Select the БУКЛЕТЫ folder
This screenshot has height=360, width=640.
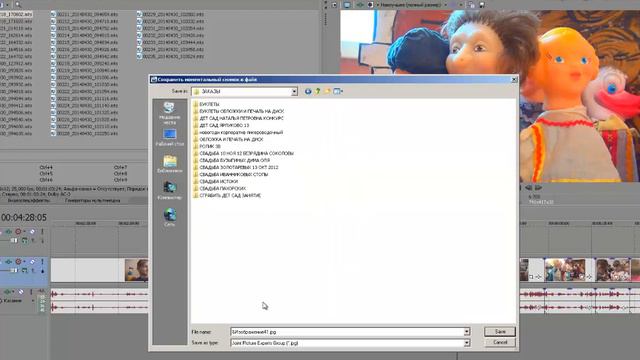tap(206, 104)
